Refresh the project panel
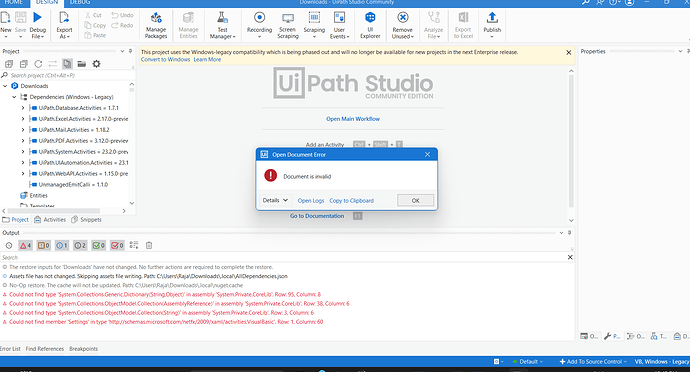The height and width of the screenshot is (372, 690). 38,64
